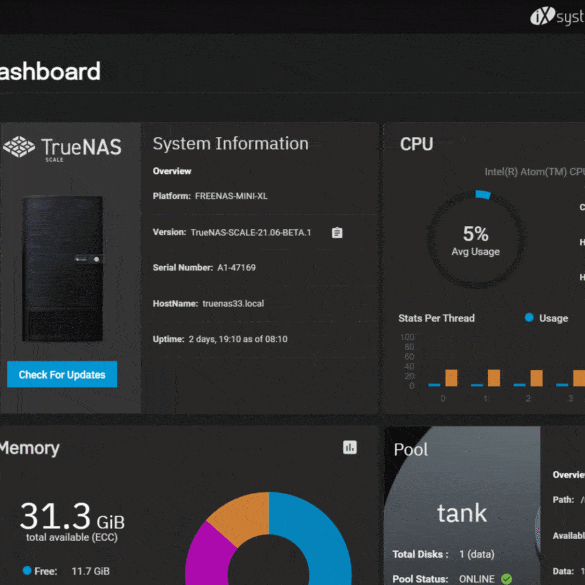
Task: Click the green ONLINE pool status checkmark
Action: 507,579
